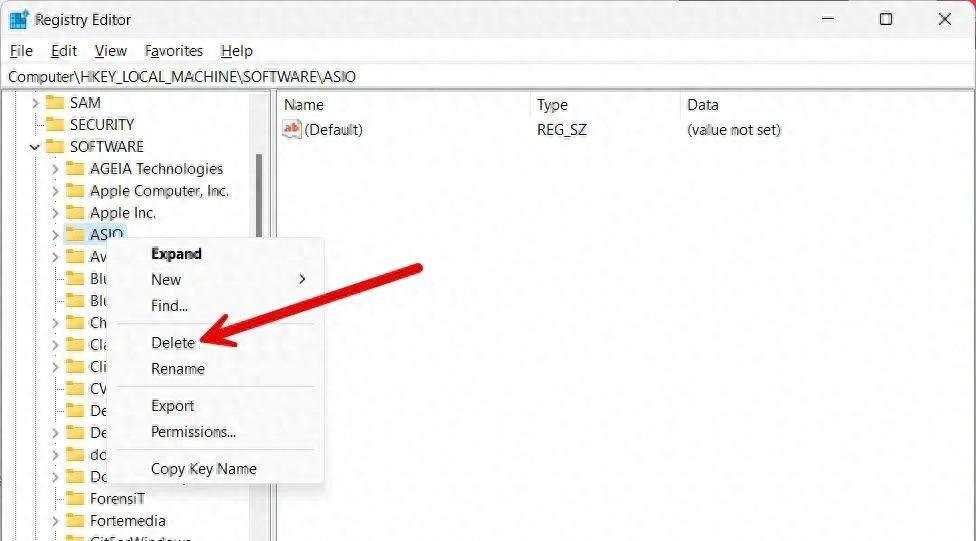This screenshot has width=976, height=541.
Task: Expand the AGEIA Technologies chevron
Action: click(55, 169)
